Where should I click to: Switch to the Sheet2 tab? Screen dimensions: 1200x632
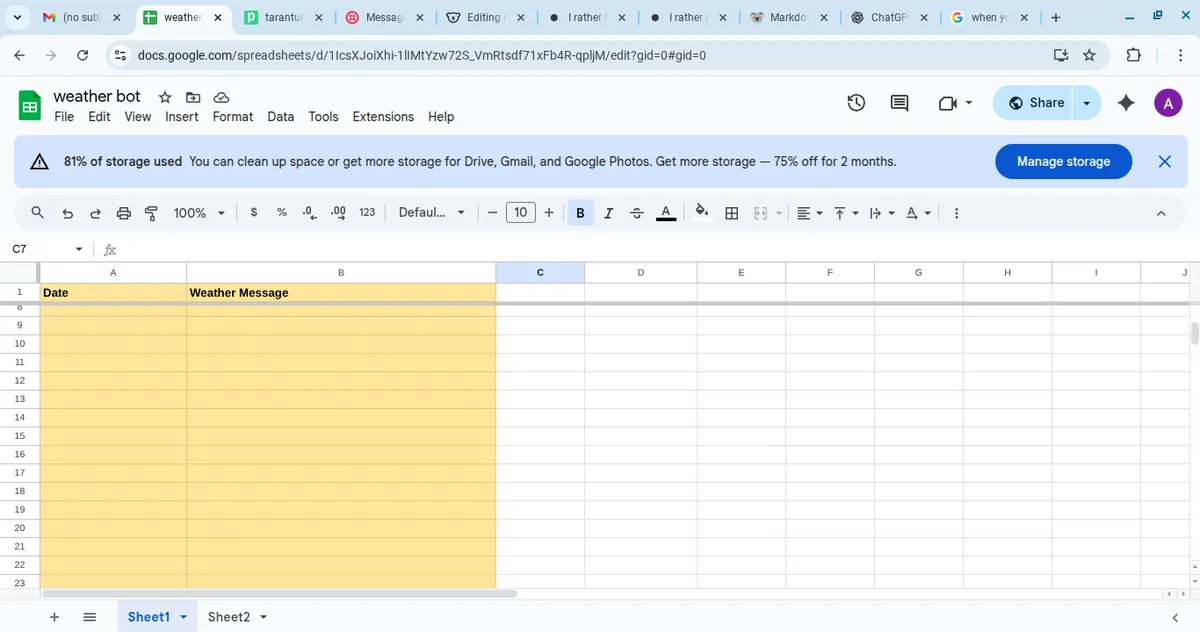(x=228, y=617)
